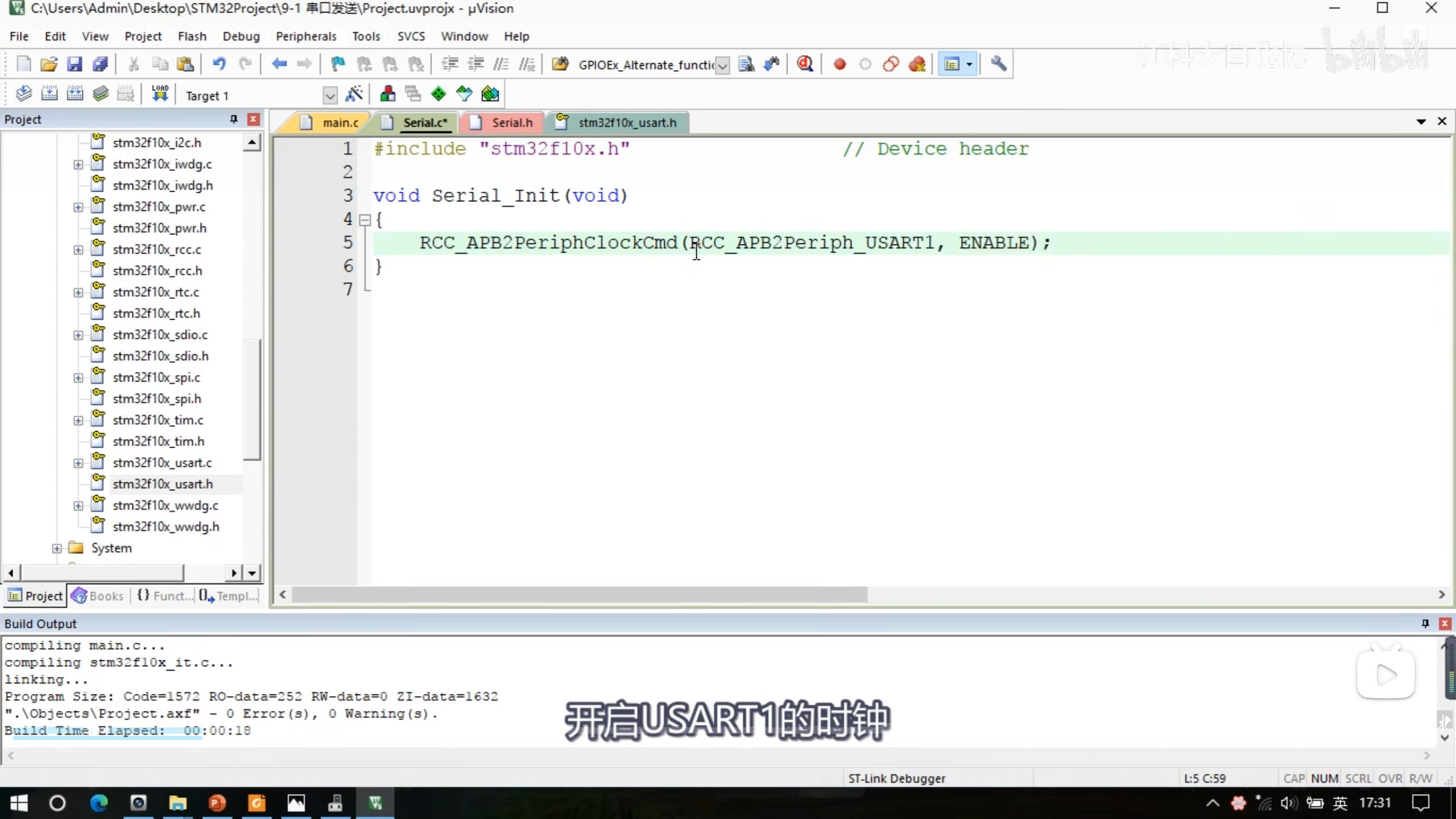Collapse the code fold at line 4
1456x819 pixels.
pyautogui.click(x=365, y=220)
